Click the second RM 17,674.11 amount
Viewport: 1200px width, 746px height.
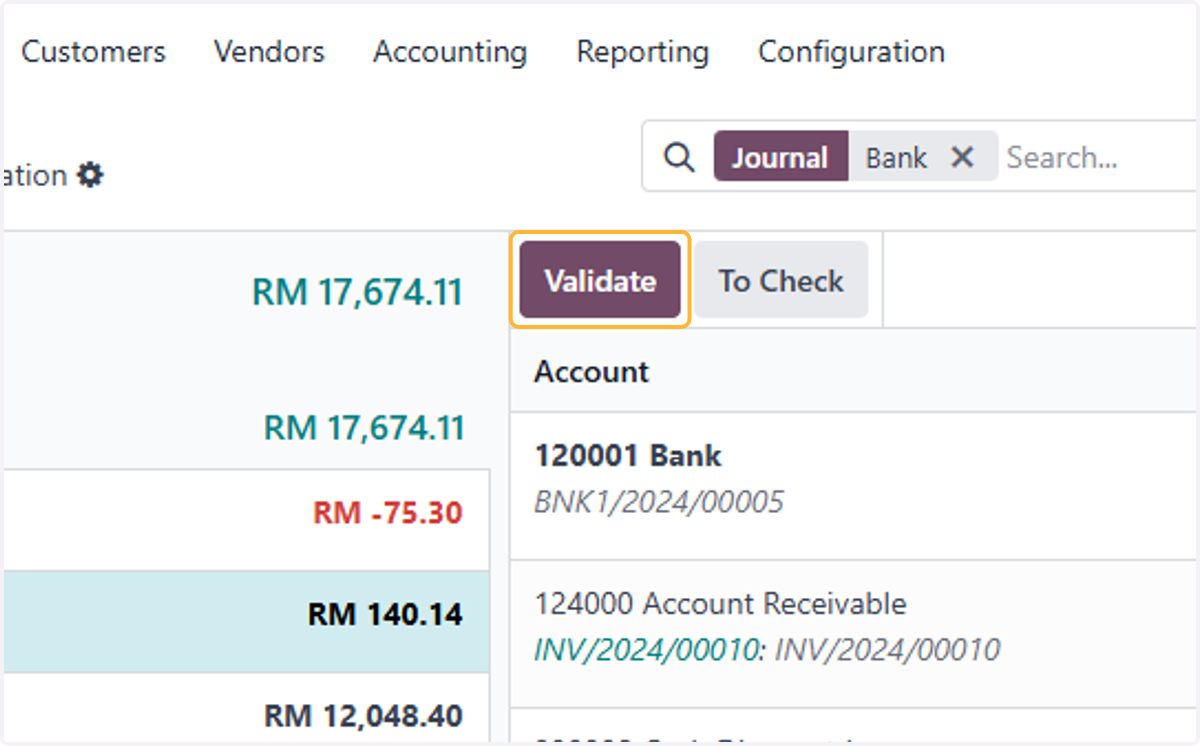364,428
